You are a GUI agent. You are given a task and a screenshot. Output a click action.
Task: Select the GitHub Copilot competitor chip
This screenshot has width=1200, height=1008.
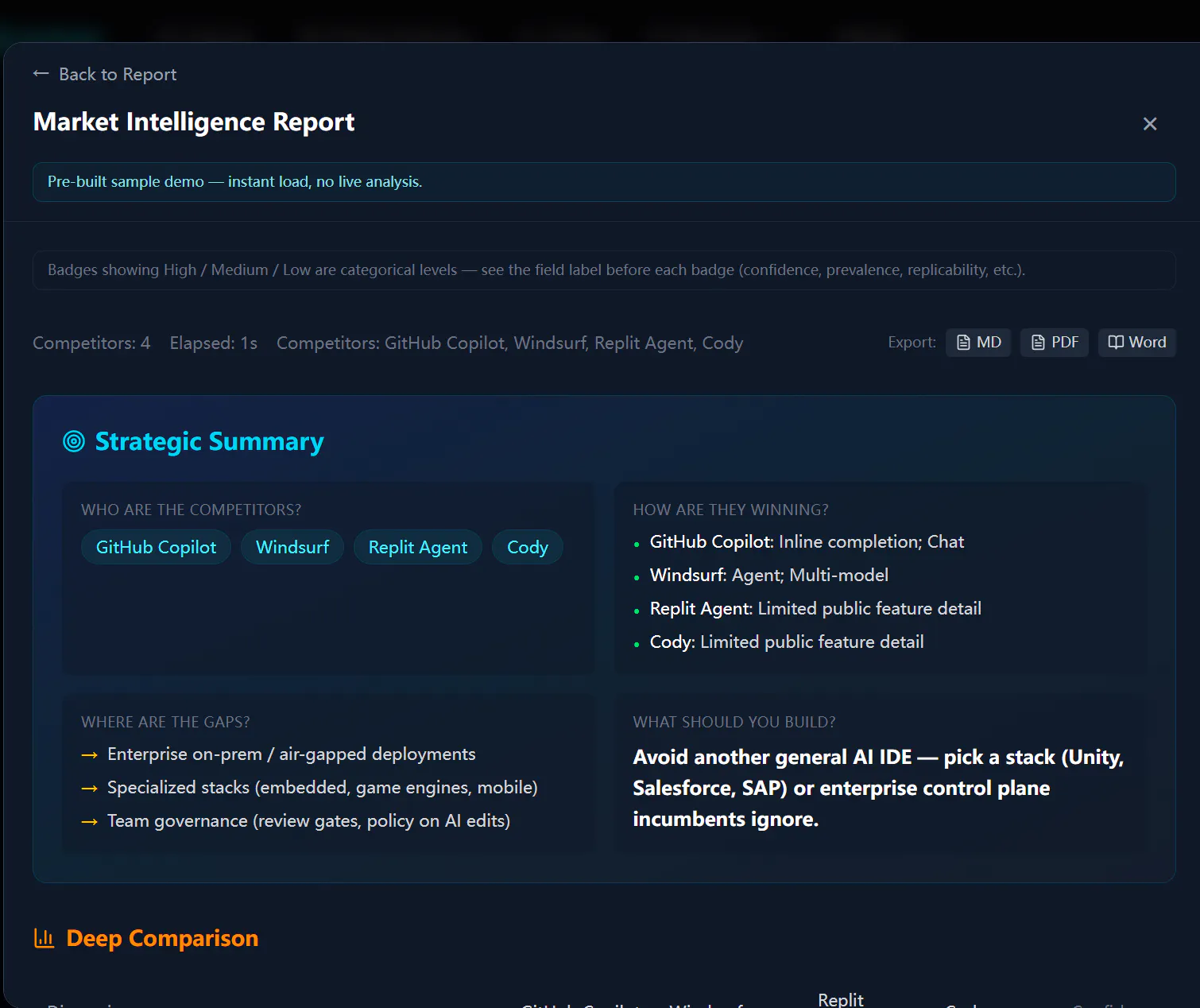click(156, 547)
